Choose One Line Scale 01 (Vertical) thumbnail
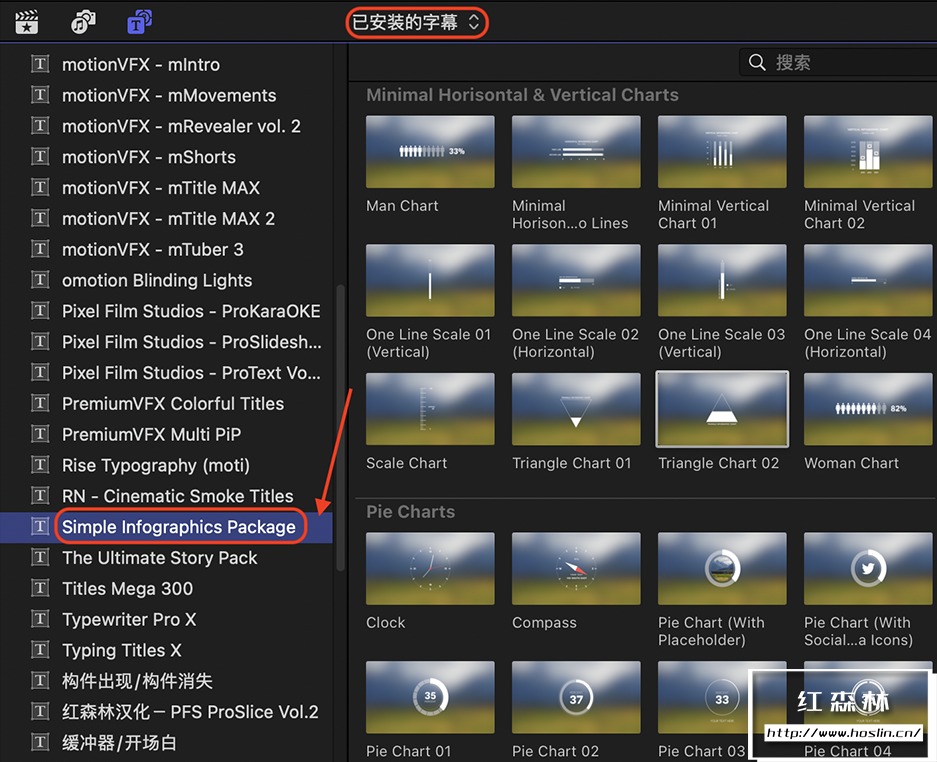 pos(430,280)
